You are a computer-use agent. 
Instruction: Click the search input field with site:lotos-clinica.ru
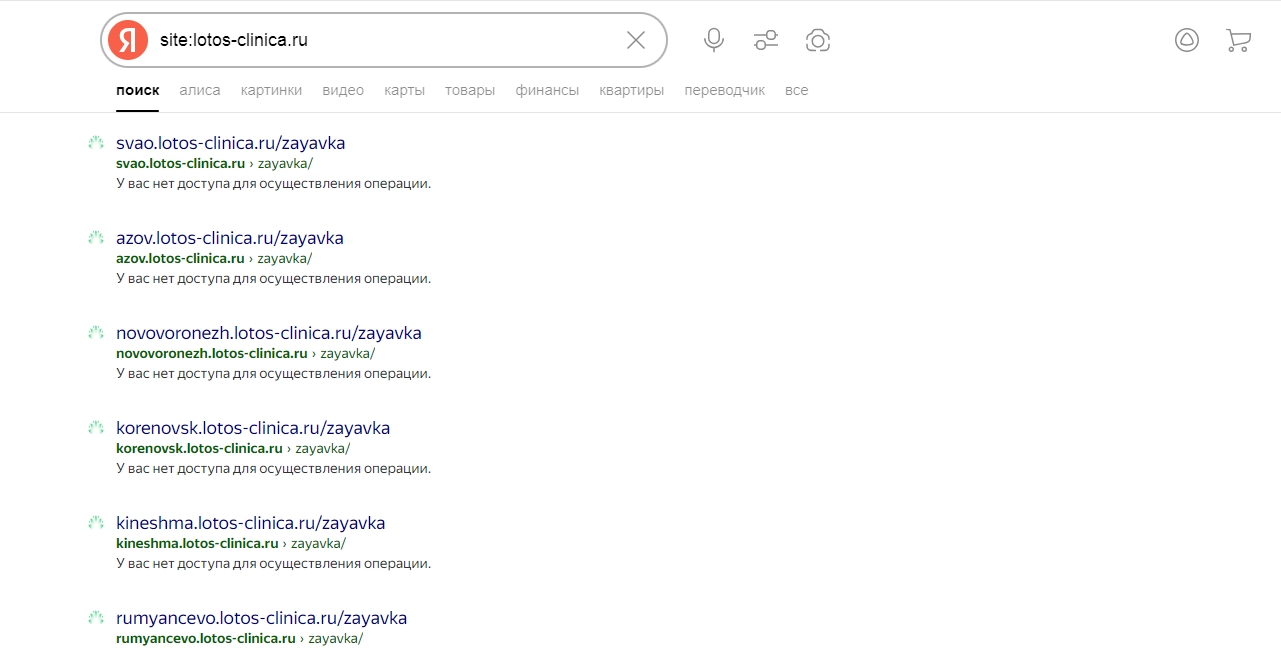(x=385, y=40)
